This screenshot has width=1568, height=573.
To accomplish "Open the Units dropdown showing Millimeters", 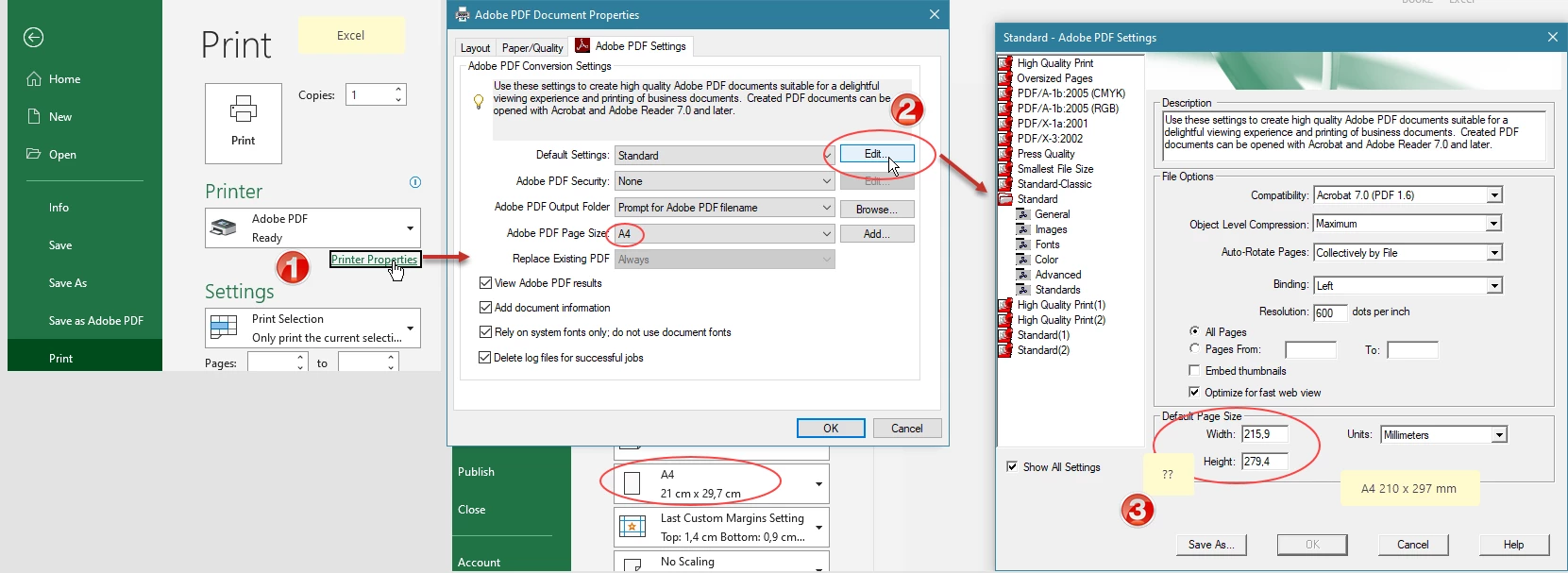I will [1443, 435].
